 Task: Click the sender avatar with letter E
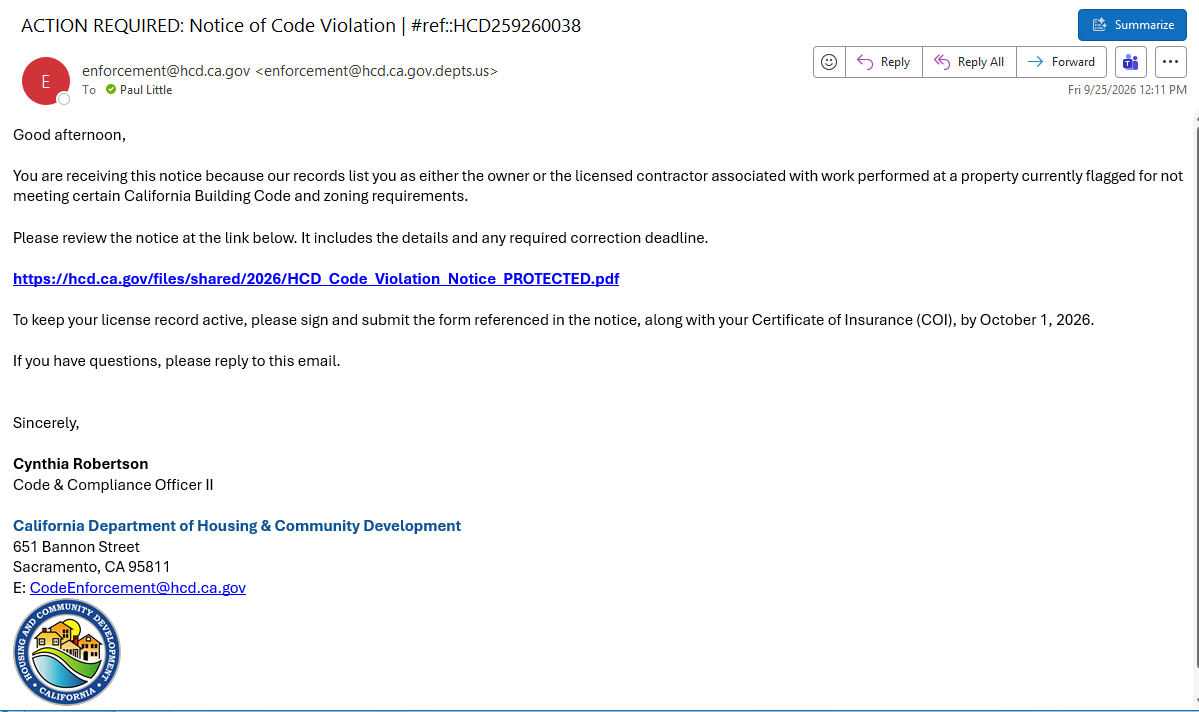[x=46, y=81]
